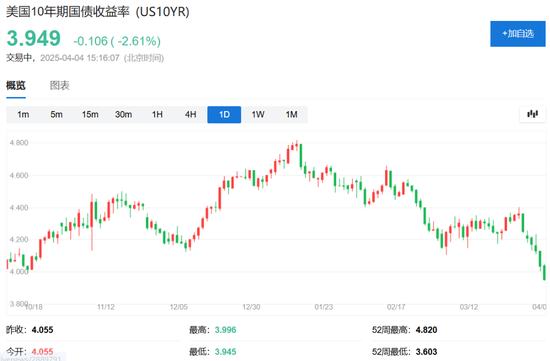The height and width of the screenshot is (361, 550).
Task: Click the 最高 value 3.996
Action: pyautogui.click(x=226, y=330)
